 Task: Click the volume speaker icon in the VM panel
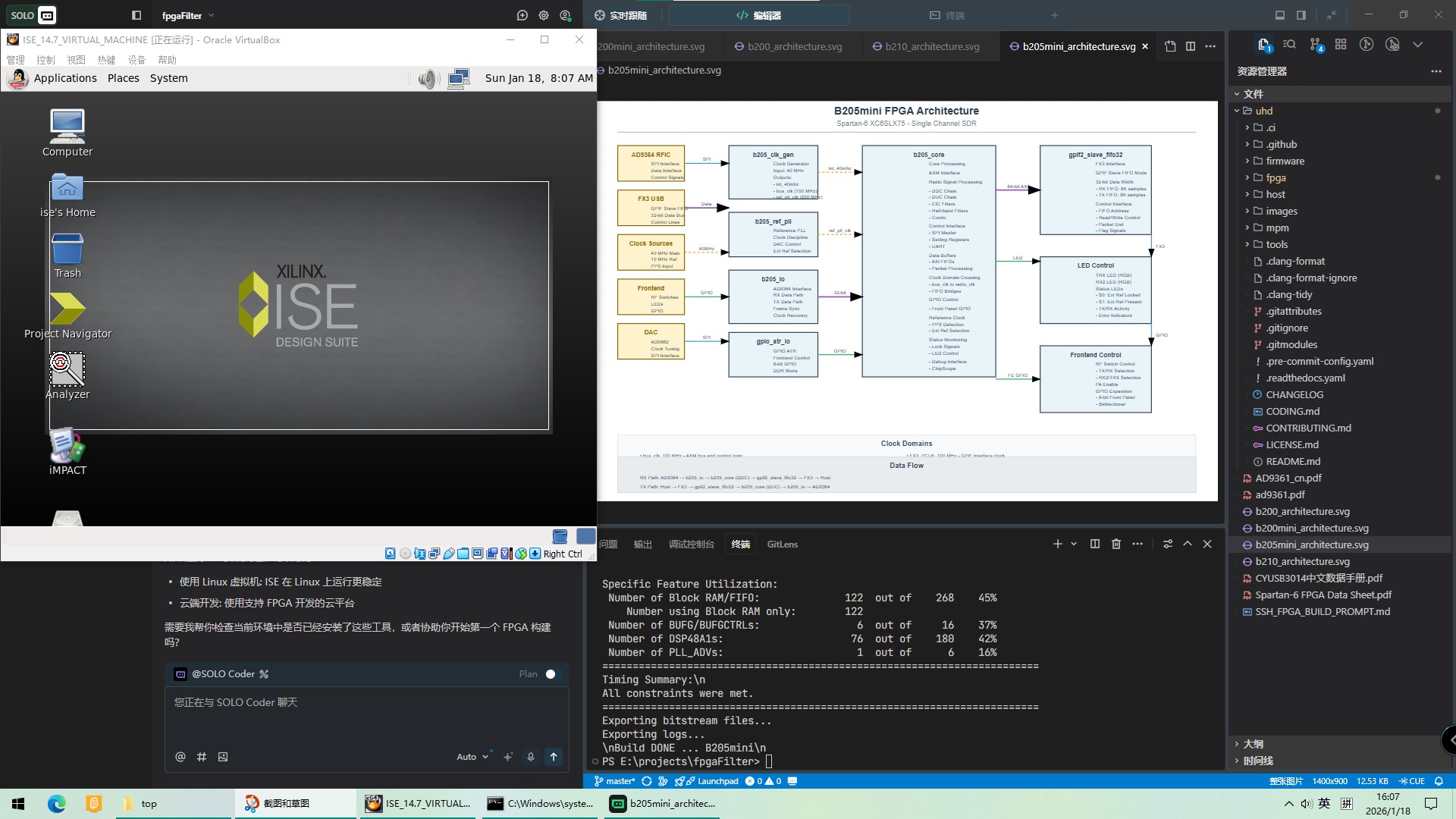point(428,79)
